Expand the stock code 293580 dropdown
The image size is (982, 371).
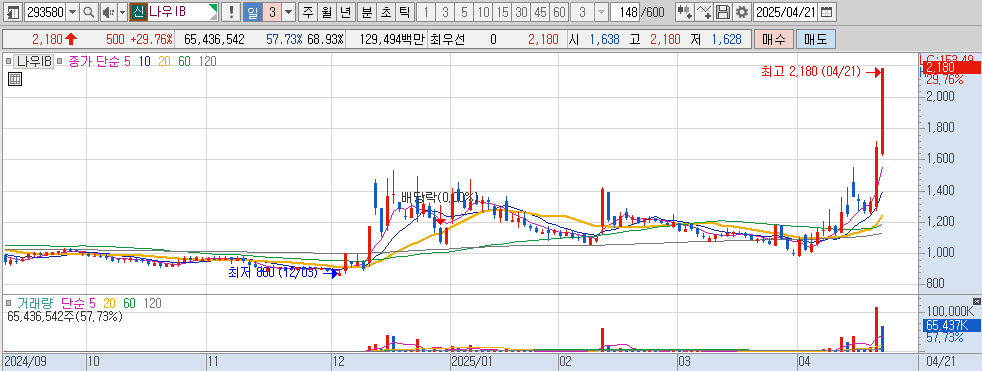pyautogui.click(x=73, y=11)
